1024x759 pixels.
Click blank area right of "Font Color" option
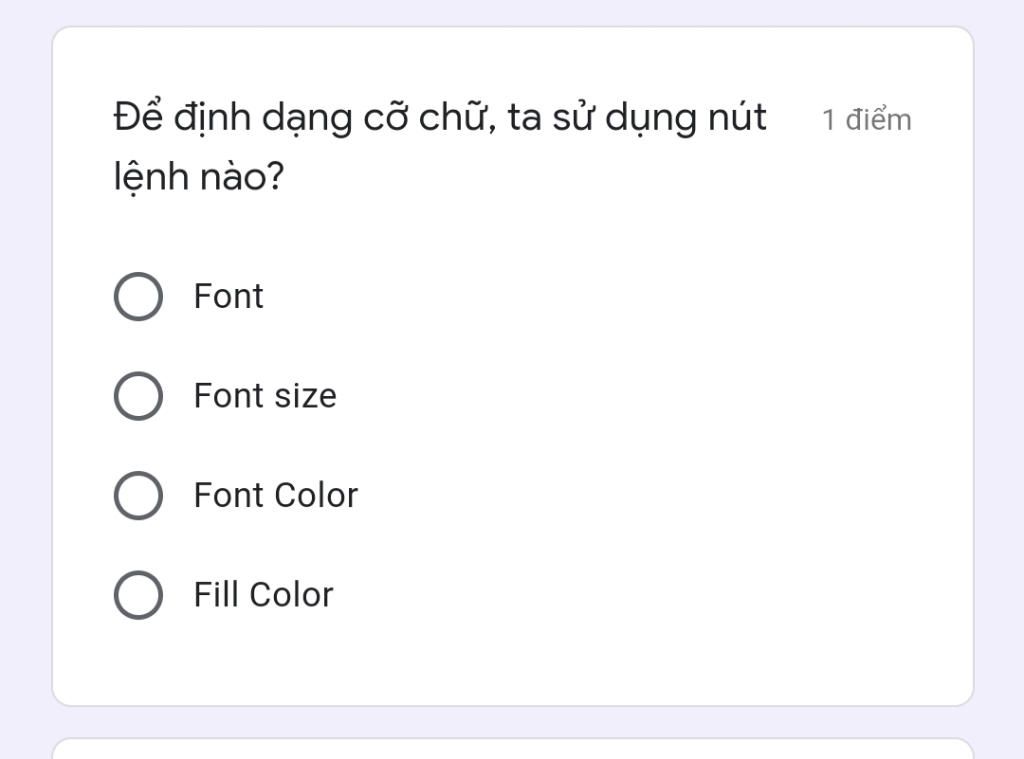coord(650,496)
